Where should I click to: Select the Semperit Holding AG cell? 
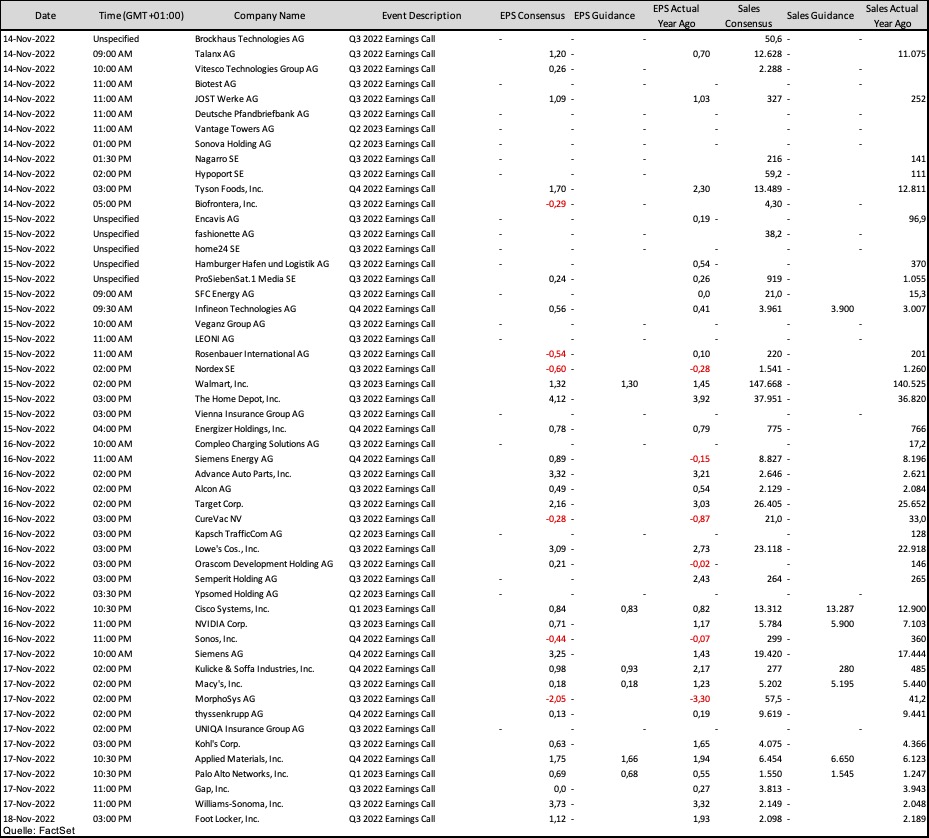[236, 579]
